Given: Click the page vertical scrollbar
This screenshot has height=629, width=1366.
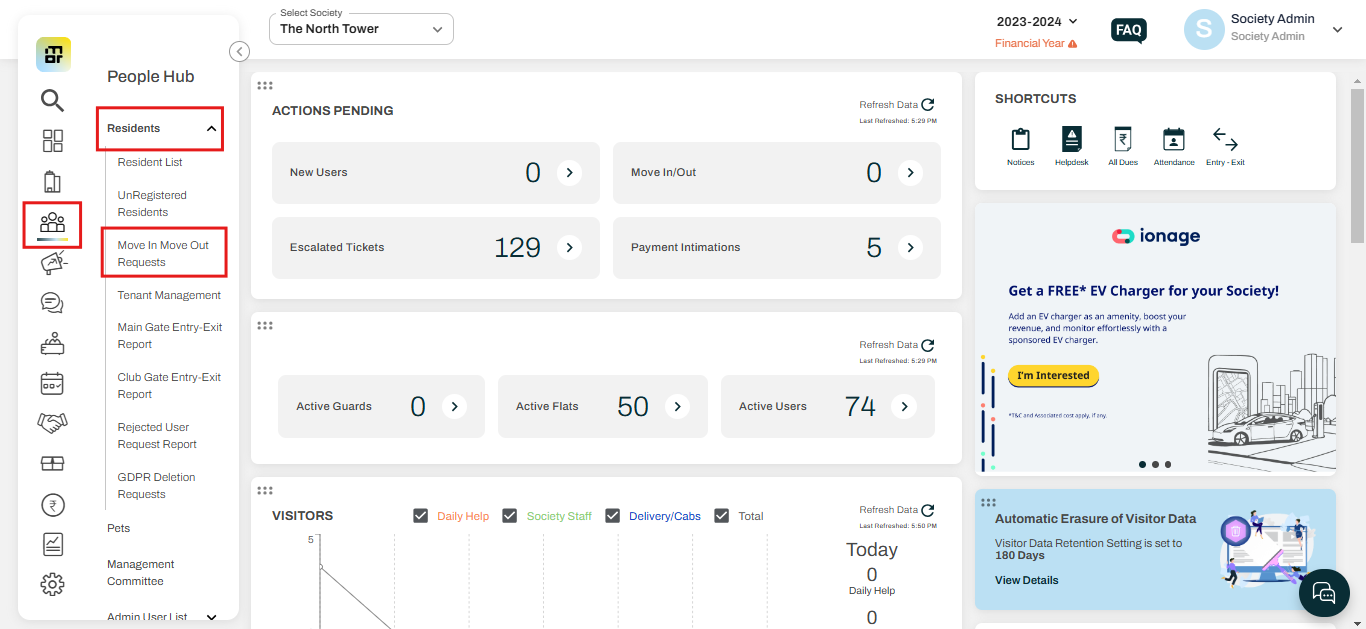Looking at the screenshot, I should [1357, 165].
